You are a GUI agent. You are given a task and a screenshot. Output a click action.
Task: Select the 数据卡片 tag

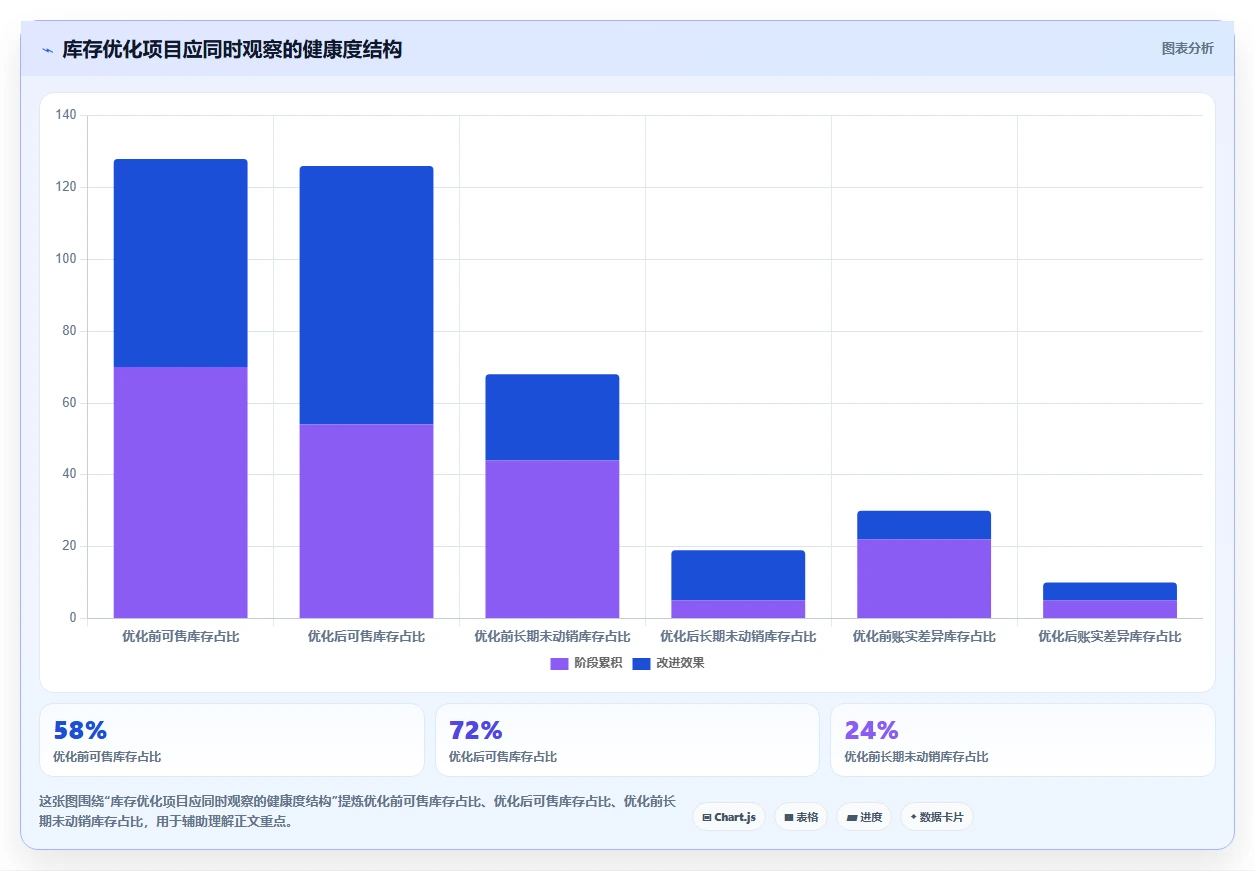point(937,817)
